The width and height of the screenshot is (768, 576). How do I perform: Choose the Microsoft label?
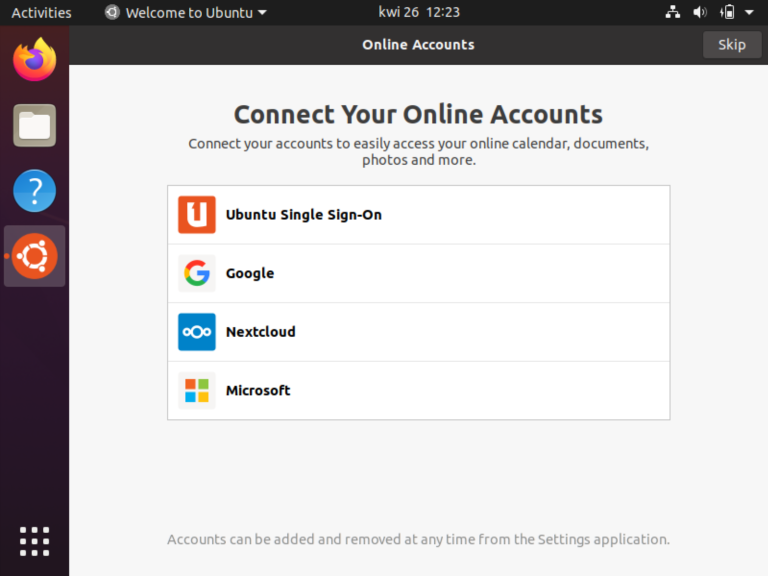point(258,390)
